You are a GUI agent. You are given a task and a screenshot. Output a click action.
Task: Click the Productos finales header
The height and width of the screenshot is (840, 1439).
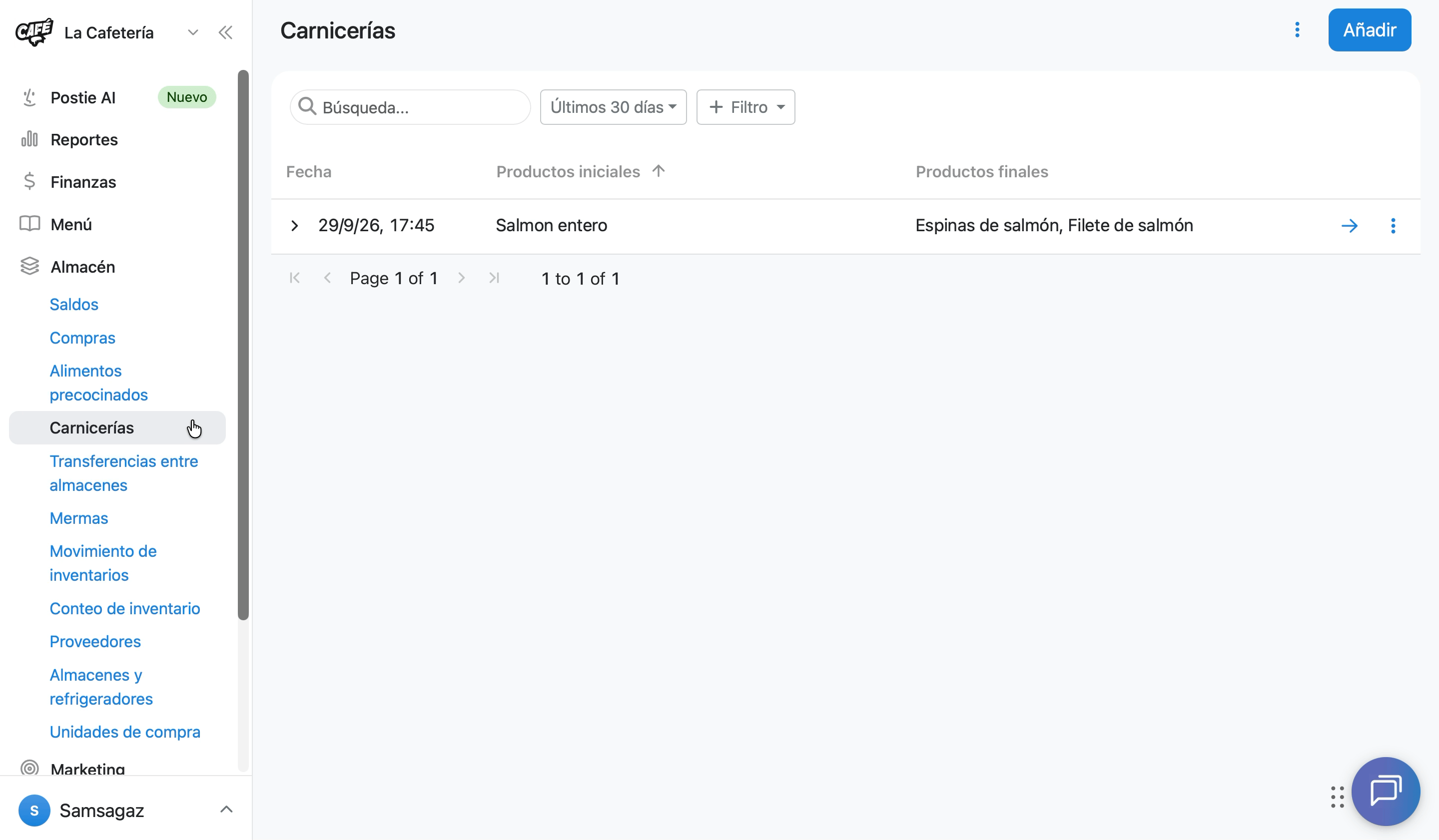click(982, 172)
